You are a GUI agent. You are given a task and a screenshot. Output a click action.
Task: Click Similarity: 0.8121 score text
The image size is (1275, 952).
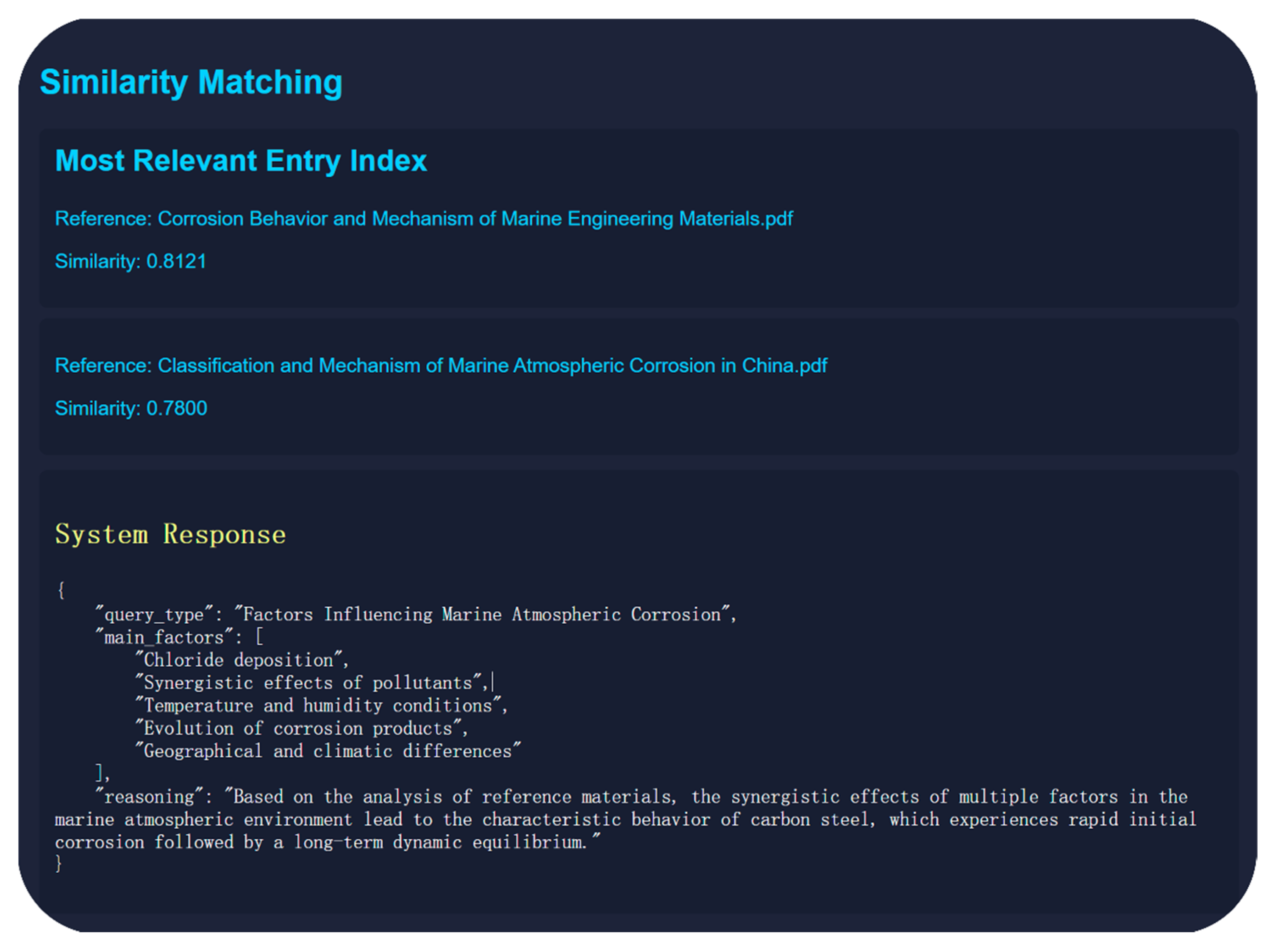[x=130, y=261]
